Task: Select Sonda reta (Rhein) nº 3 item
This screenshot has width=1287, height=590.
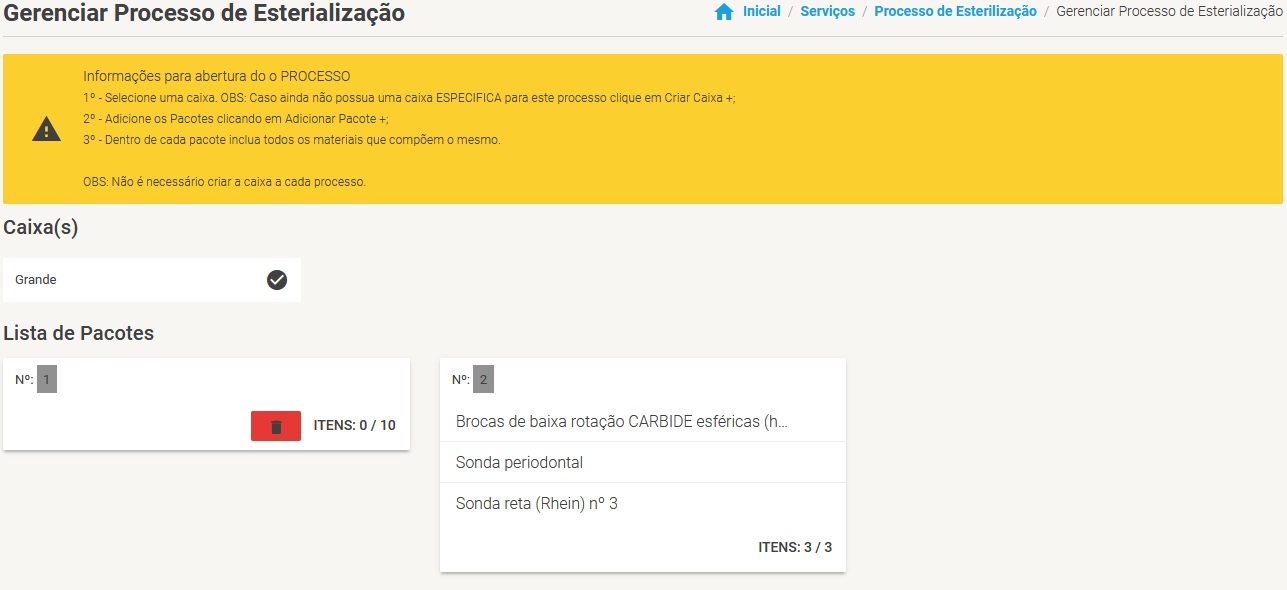Action: [536, 504]
